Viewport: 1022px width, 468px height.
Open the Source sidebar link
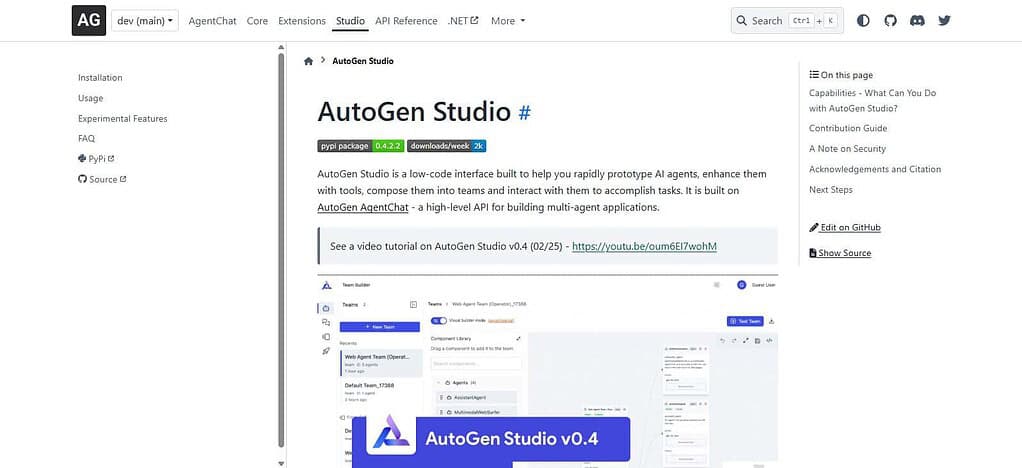(102, 179)
